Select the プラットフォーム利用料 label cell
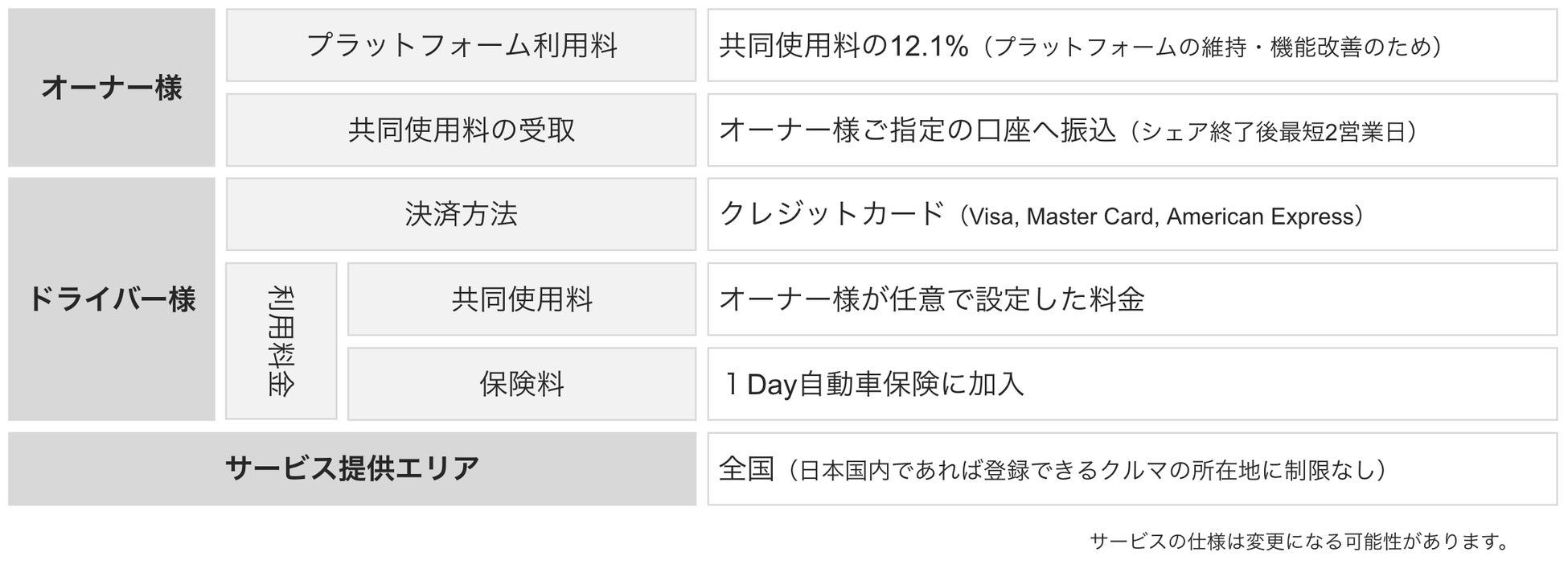The height and width of the screenshot is (577, 1568). [x=461, y=45]
